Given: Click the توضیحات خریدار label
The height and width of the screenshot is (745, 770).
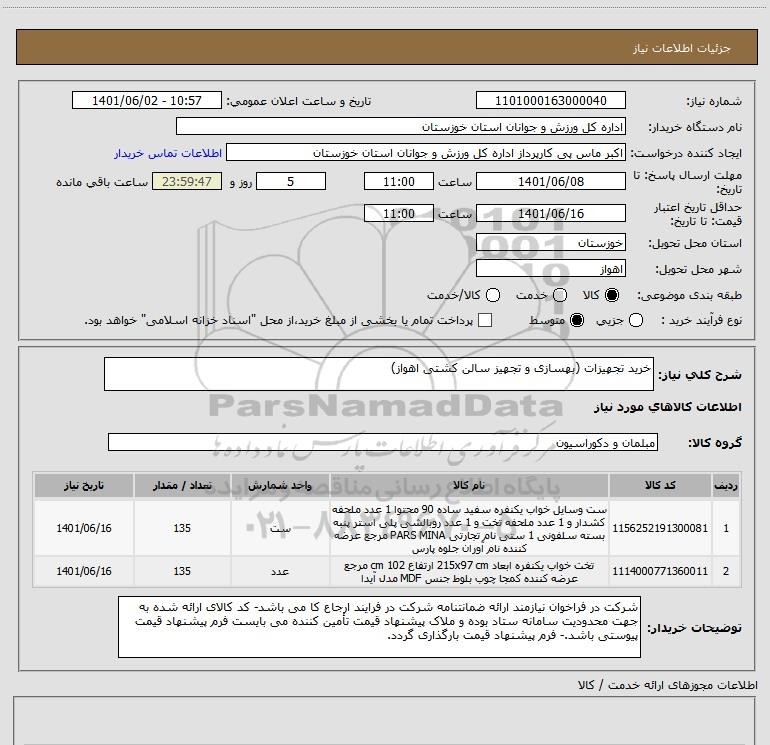Looking at the screenshot, I should click(x=694, y=628).
